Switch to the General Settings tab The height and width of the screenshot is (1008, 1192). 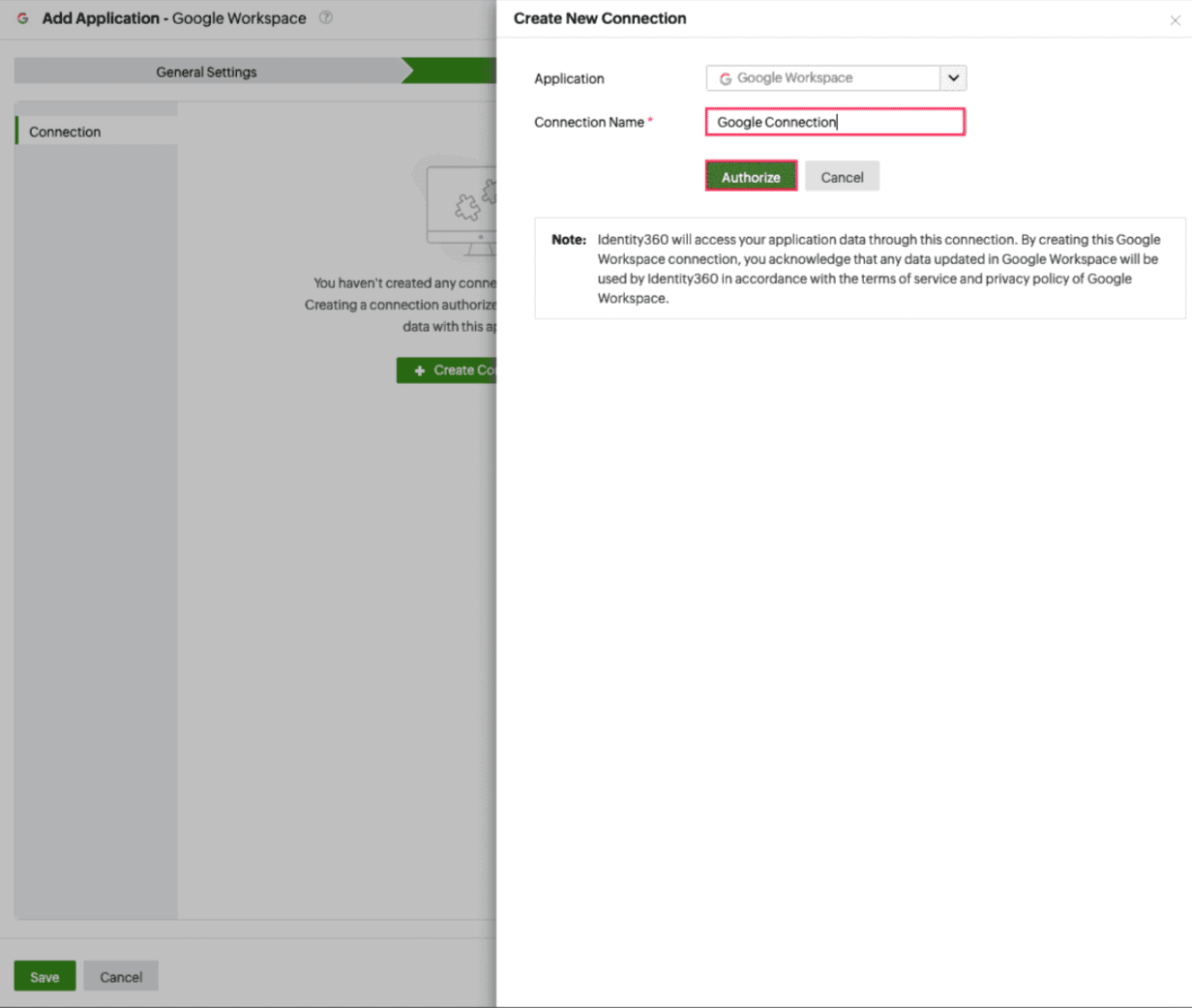point(208,71)
